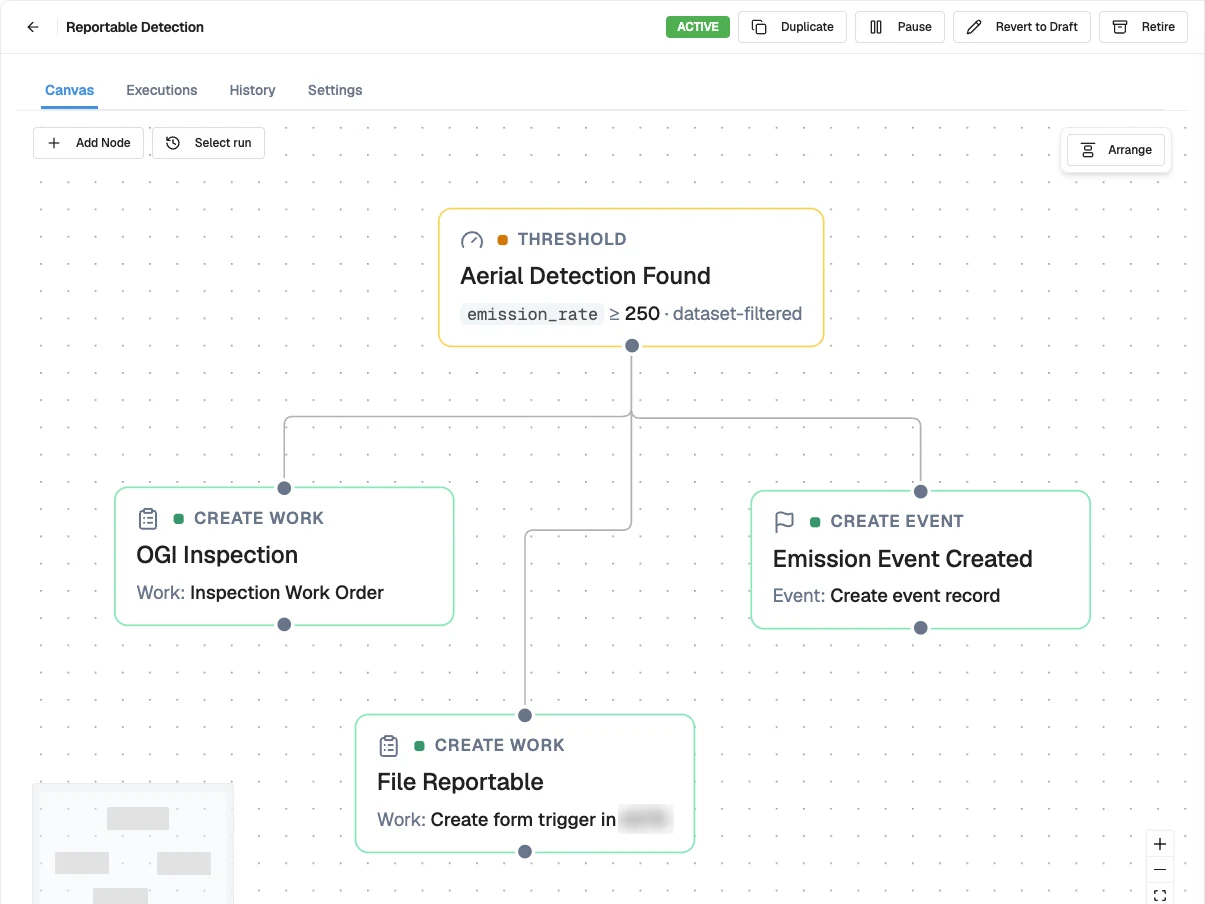Zoom in on the canvas
The image size is (1205, 904).
click(1160, 844)
